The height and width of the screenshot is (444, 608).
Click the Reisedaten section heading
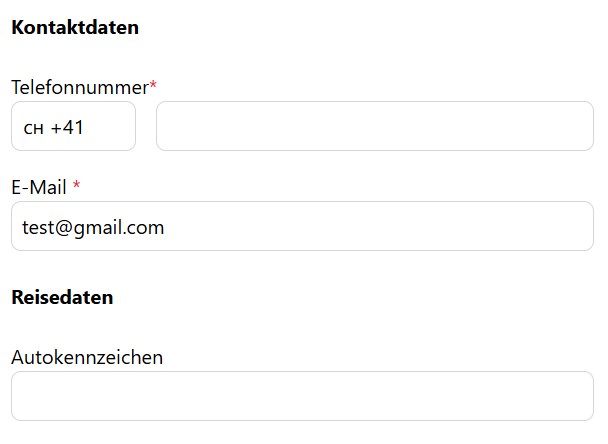point(62,297)
